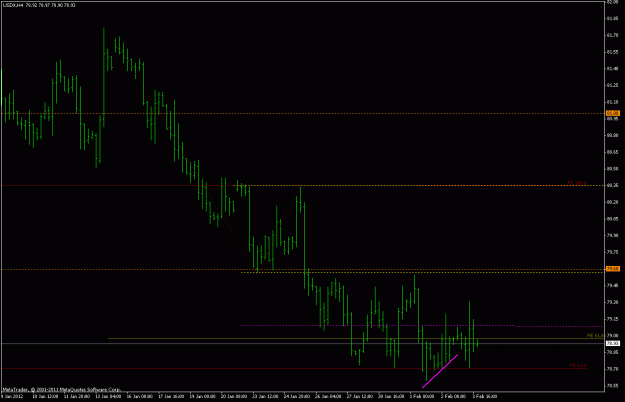The height and width of the screenshot is (402, 625).
Task: Click the 23 Jan 12:00 time label
Action: click(265, 396)
